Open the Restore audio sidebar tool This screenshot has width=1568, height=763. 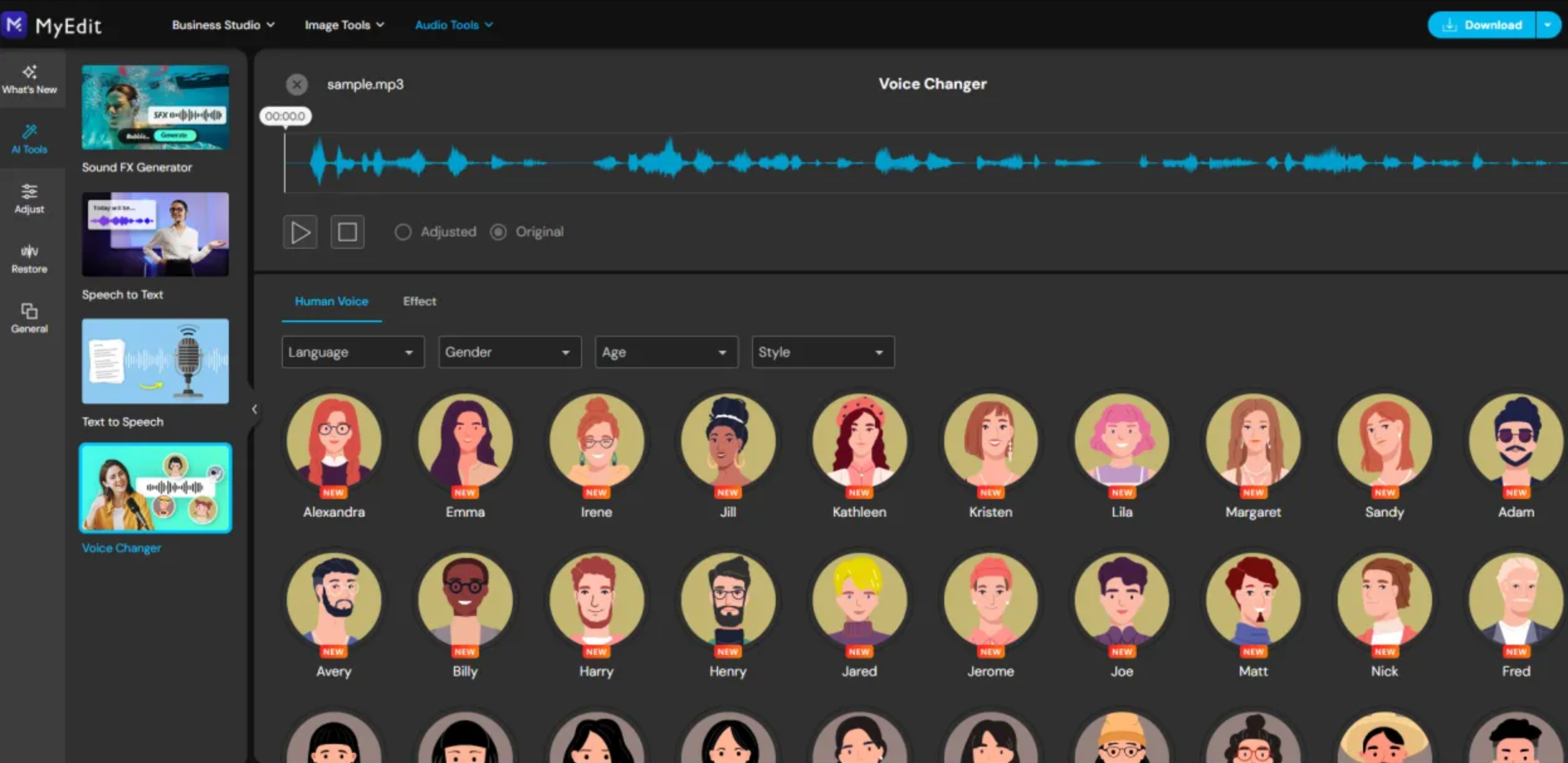click(x=29, y=258)
